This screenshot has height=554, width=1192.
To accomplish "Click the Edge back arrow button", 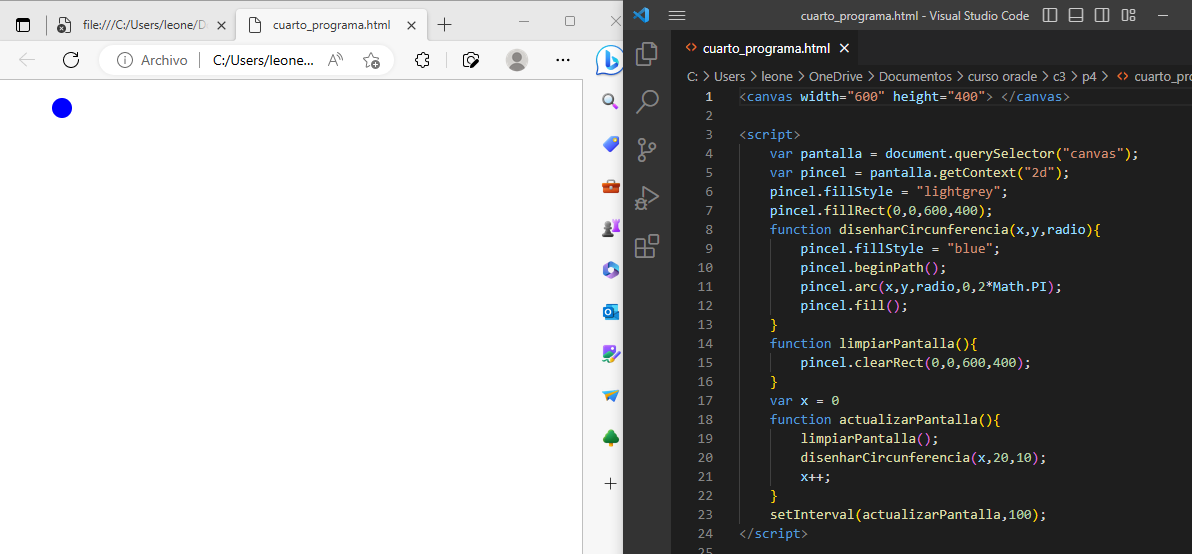I will pyautogui.click(x=27, y=60).
